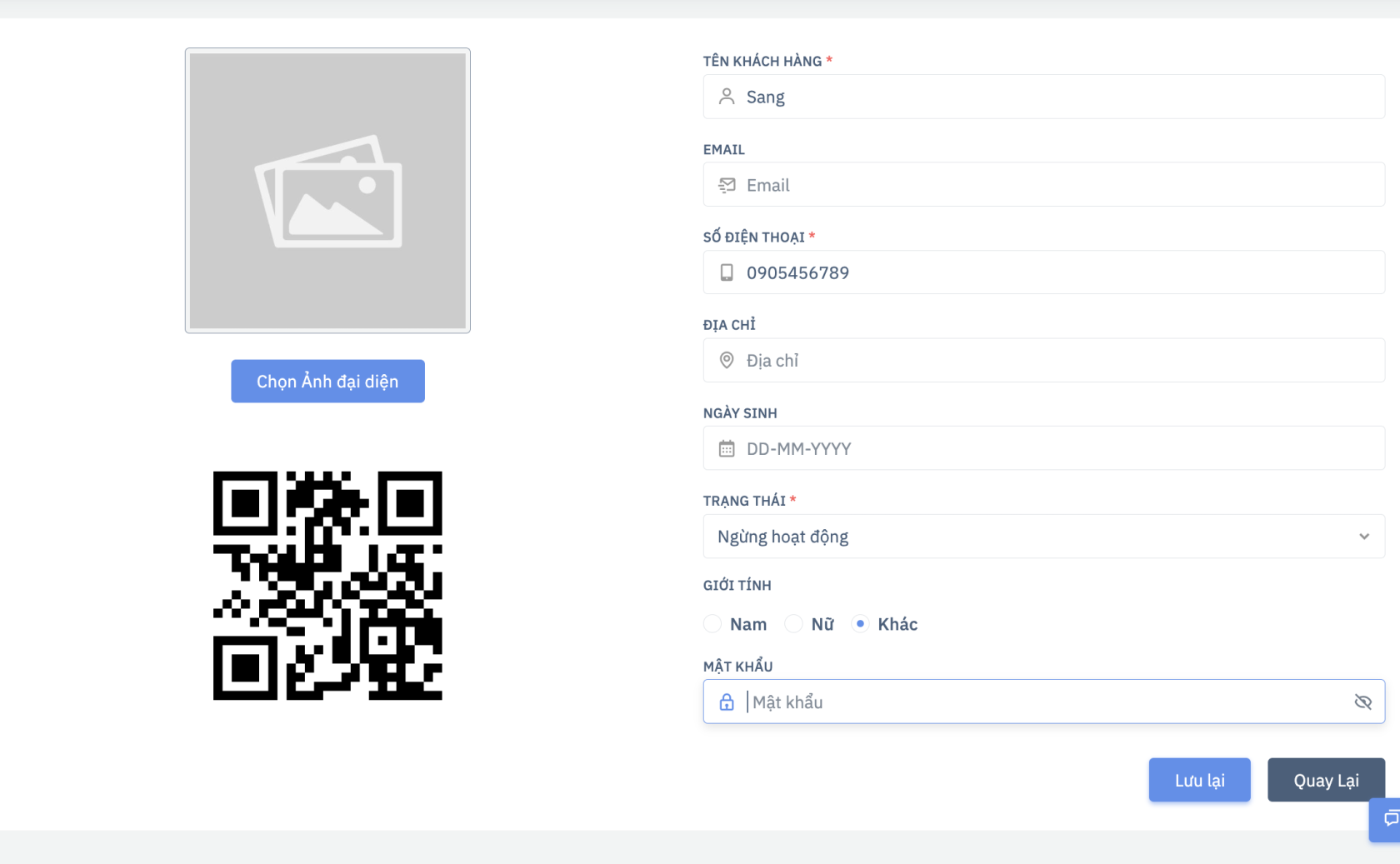Image resolution: width=1400 pixels, height=864 pixels.
Task: Toggle password visibility eye icon
Action: pos(1363,702)
